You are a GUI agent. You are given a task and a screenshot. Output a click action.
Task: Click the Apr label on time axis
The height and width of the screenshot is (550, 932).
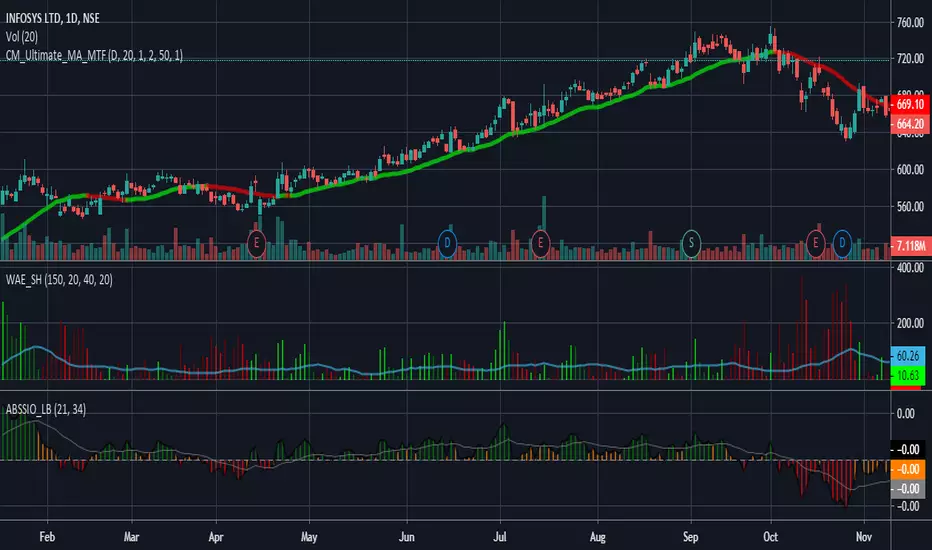tap(216, 537)
